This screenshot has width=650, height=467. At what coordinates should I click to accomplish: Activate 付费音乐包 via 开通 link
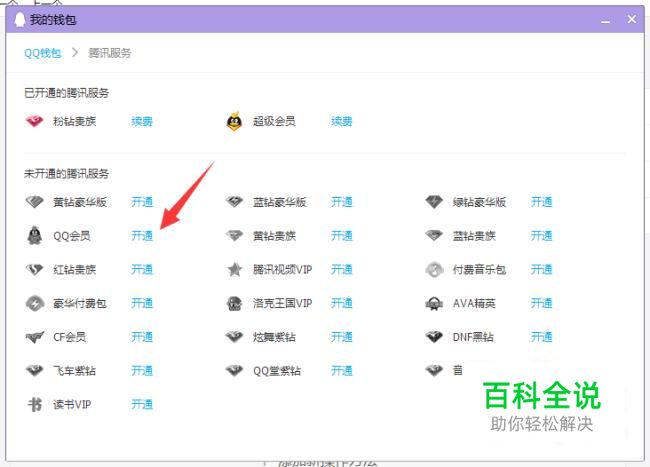(x=541, y=269)
